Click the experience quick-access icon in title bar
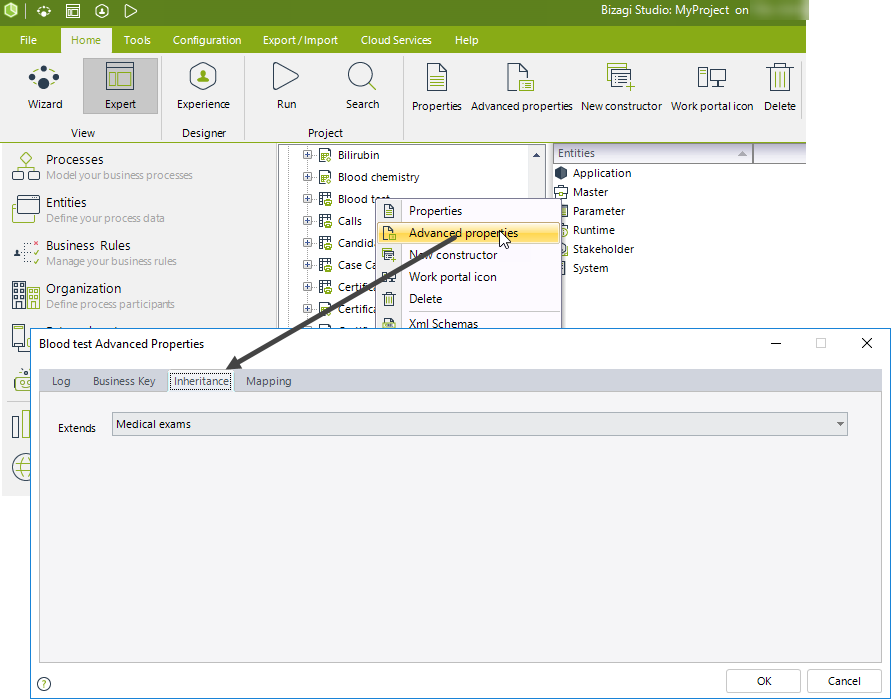The width and height of the screenshot is (891, 699). pyautogui.click(x=102, y=11)
